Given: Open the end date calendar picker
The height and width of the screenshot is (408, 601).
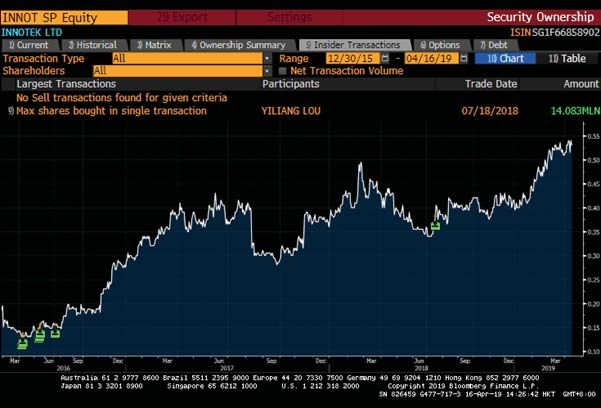Looking at the screenshot, I should coord(464,59).
